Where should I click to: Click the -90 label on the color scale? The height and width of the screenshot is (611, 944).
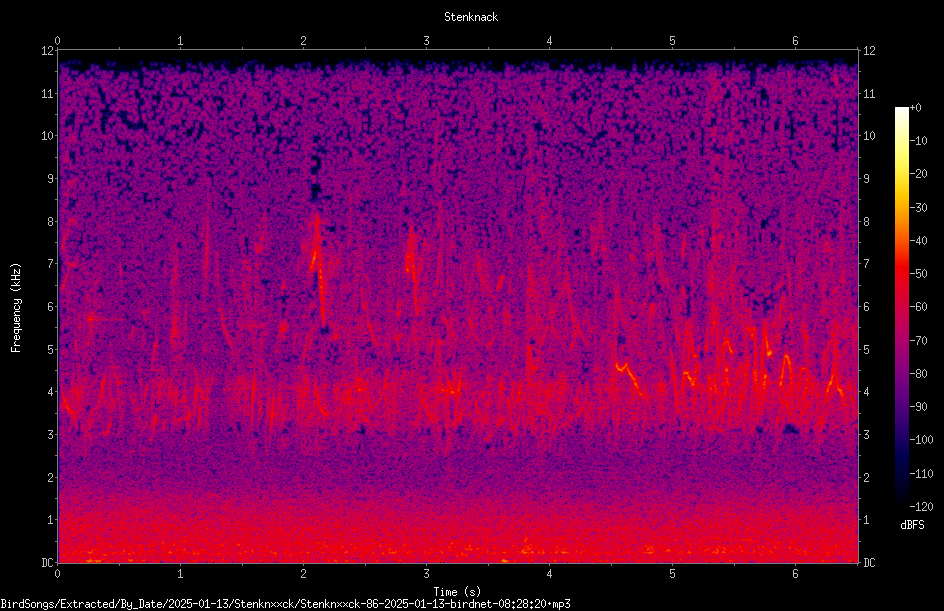[918, 407]
